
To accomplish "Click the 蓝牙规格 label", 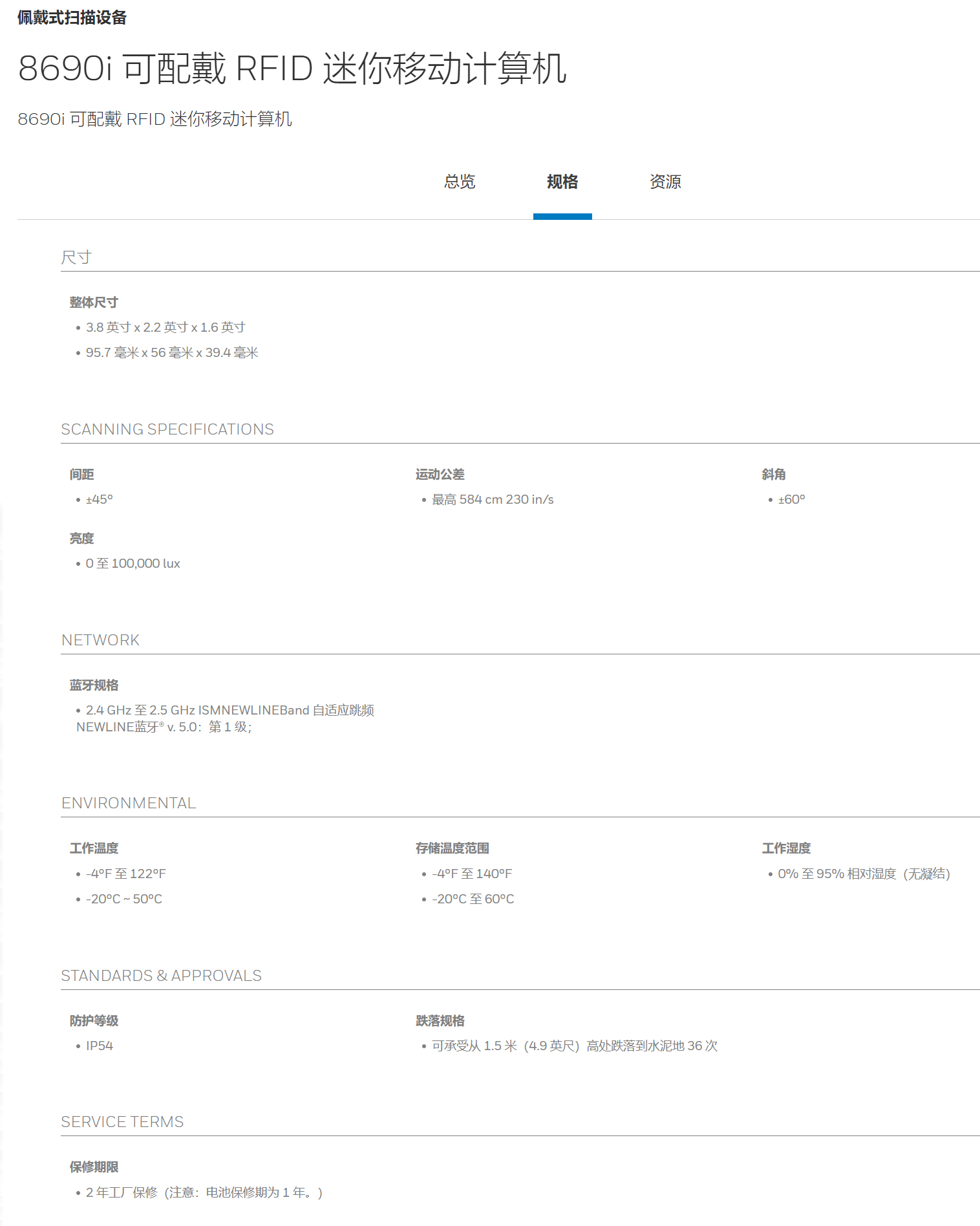I will [94, 685].
